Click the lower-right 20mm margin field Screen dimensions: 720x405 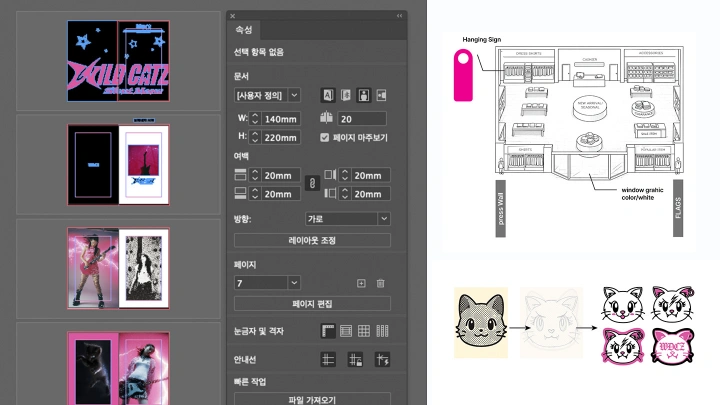[371, 194]
